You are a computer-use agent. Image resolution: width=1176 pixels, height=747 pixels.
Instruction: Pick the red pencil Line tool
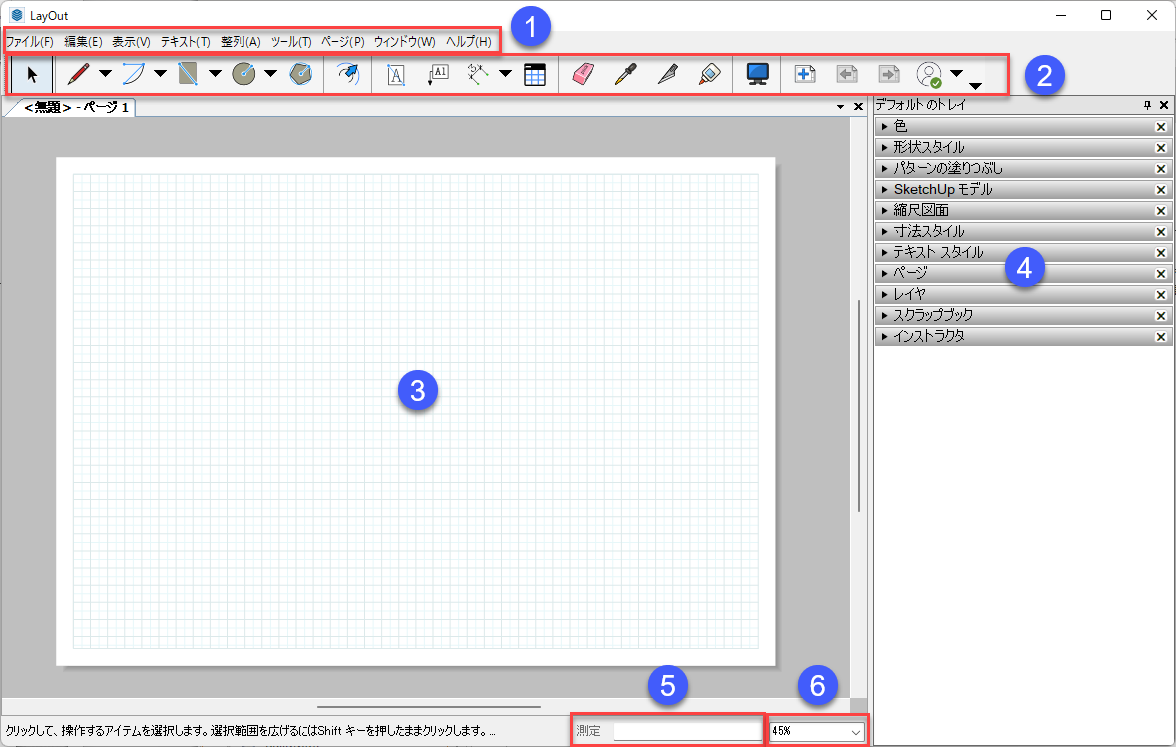[x=78, y=75]
